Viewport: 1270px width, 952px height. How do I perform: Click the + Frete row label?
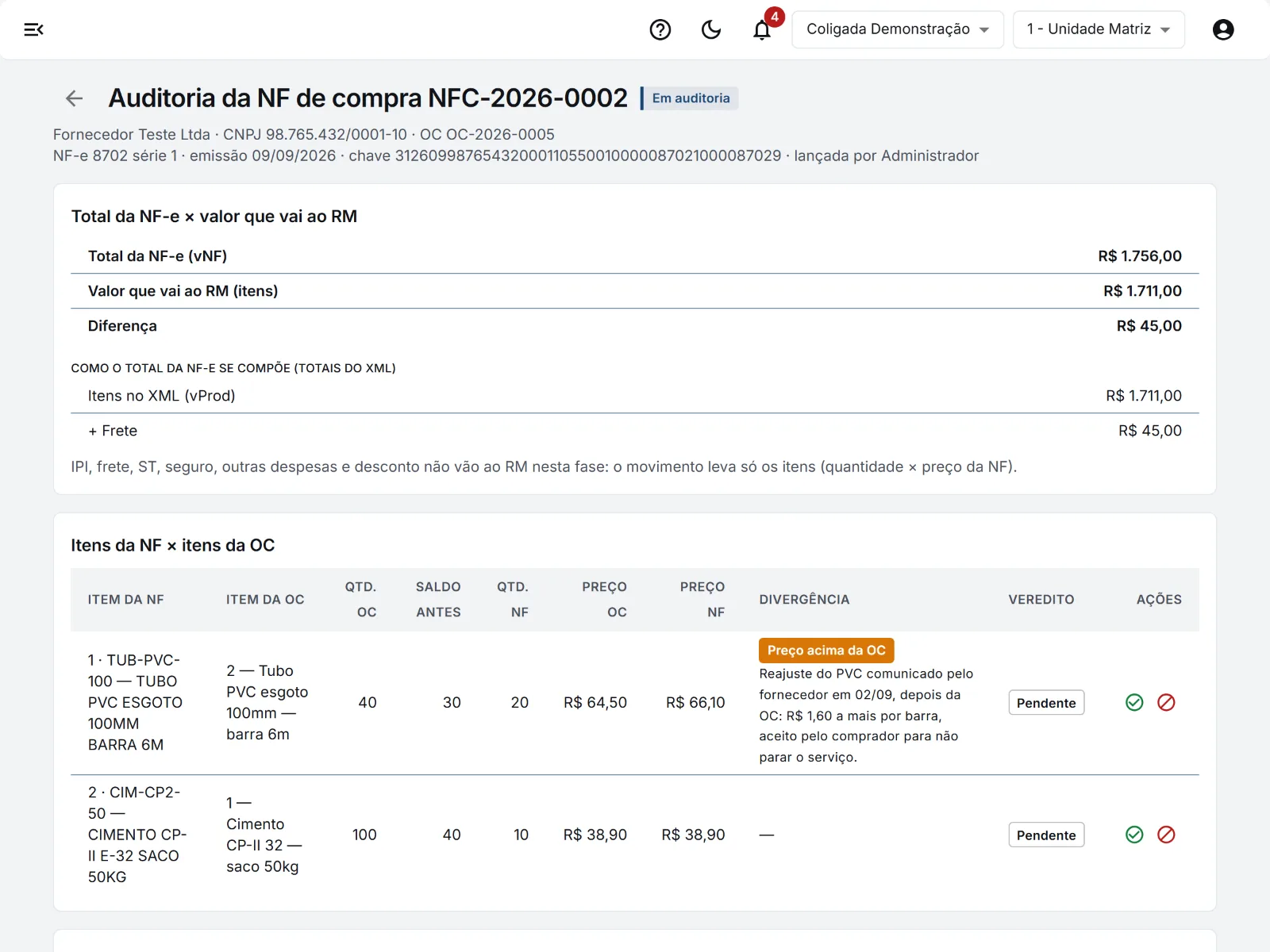pyautogui.click(x=112, y=431)
